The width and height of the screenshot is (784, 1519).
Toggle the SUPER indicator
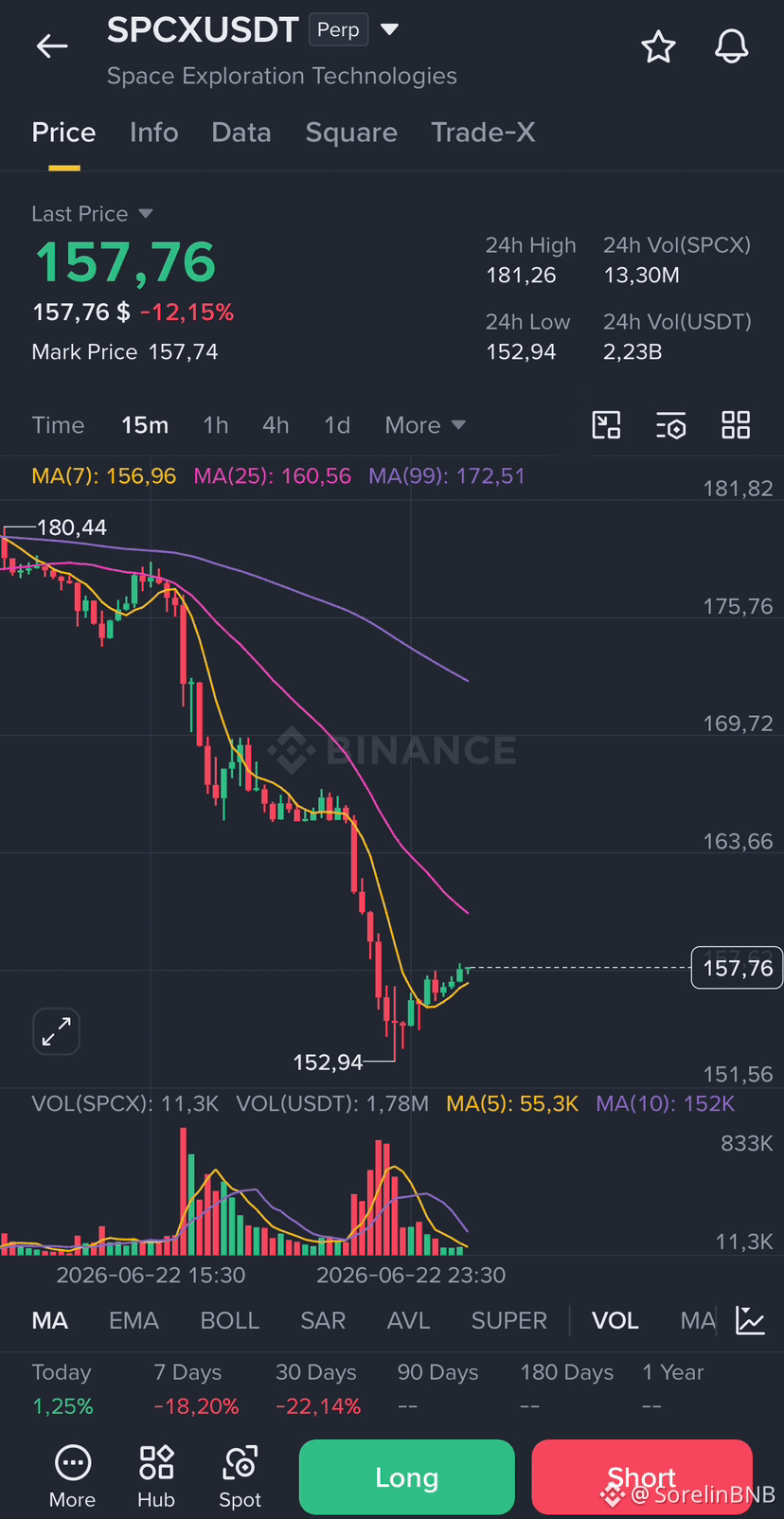click(509, 1320)
